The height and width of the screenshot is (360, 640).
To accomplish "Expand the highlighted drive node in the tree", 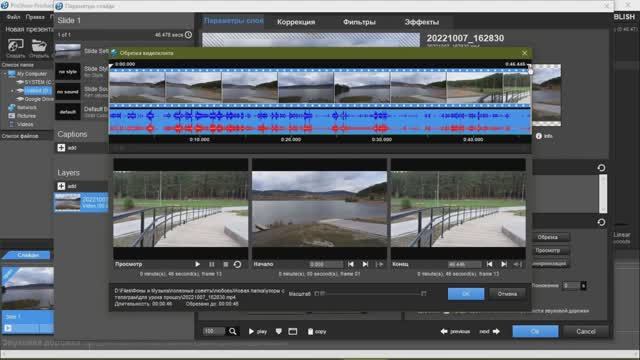I will point(12,91).
